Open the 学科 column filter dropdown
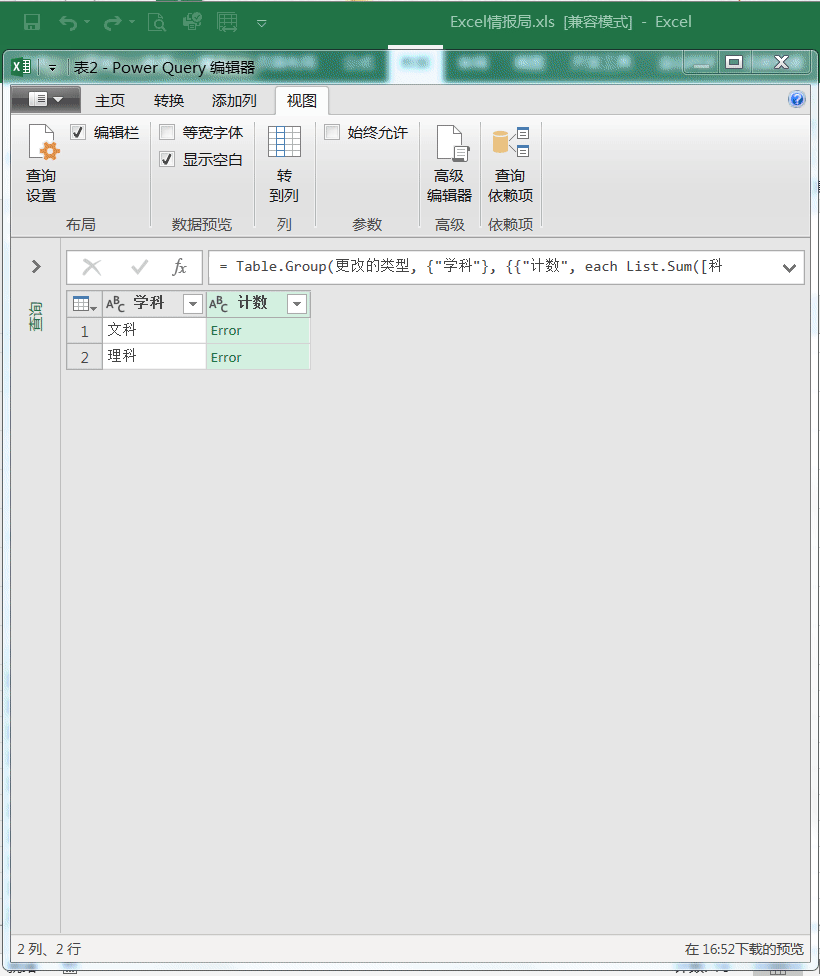Image resolution: width=820 pixels, height=976 pixels. point(193,304)
